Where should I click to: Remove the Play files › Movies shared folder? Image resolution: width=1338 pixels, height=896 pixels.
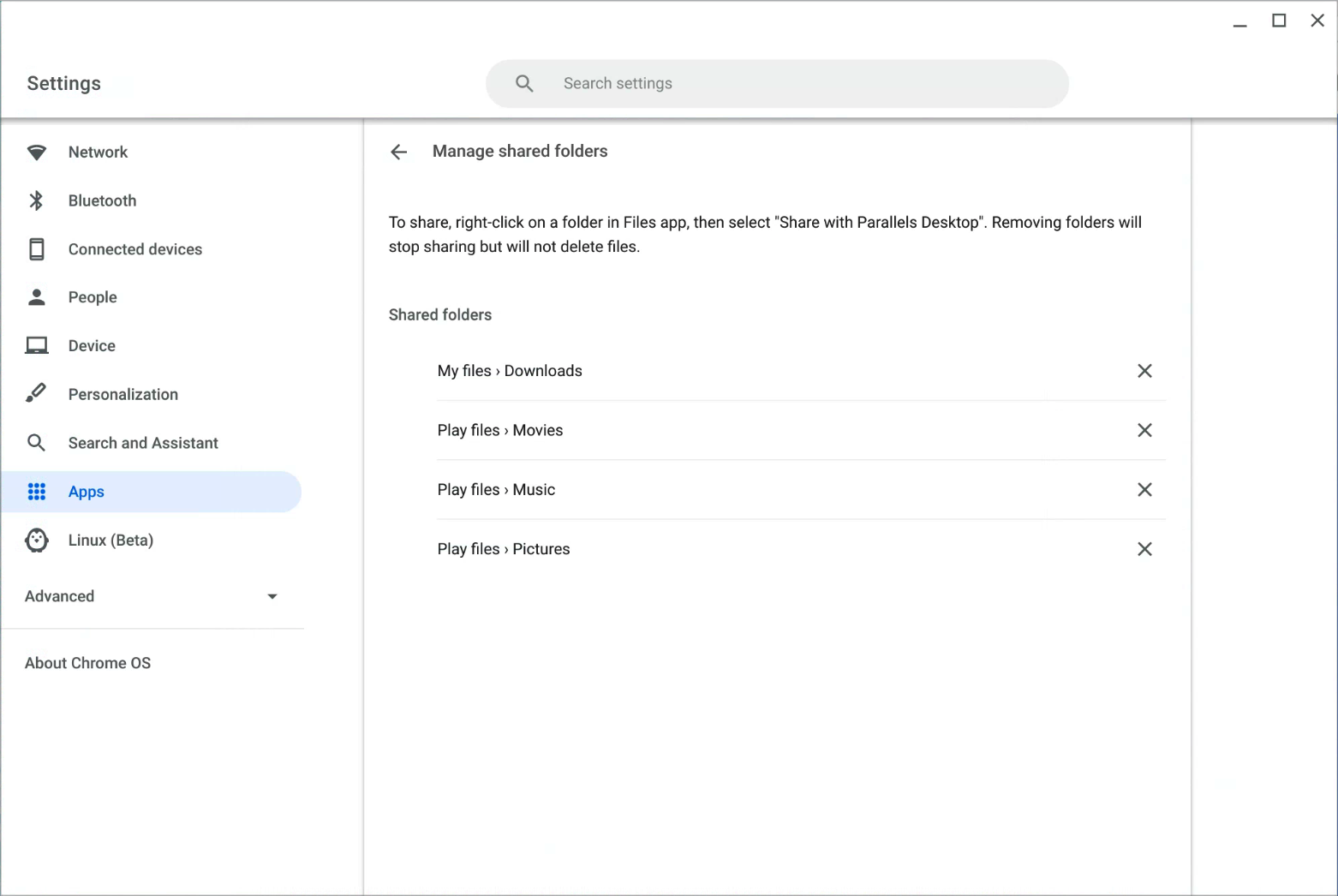click(x=1144, y=430)
